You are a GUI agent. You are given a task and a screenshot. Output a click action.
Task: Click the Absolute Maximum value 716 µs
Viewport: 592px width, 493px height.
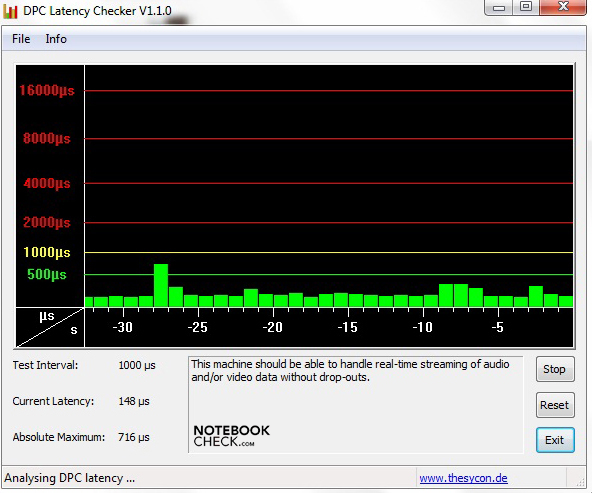pos(134,437)
